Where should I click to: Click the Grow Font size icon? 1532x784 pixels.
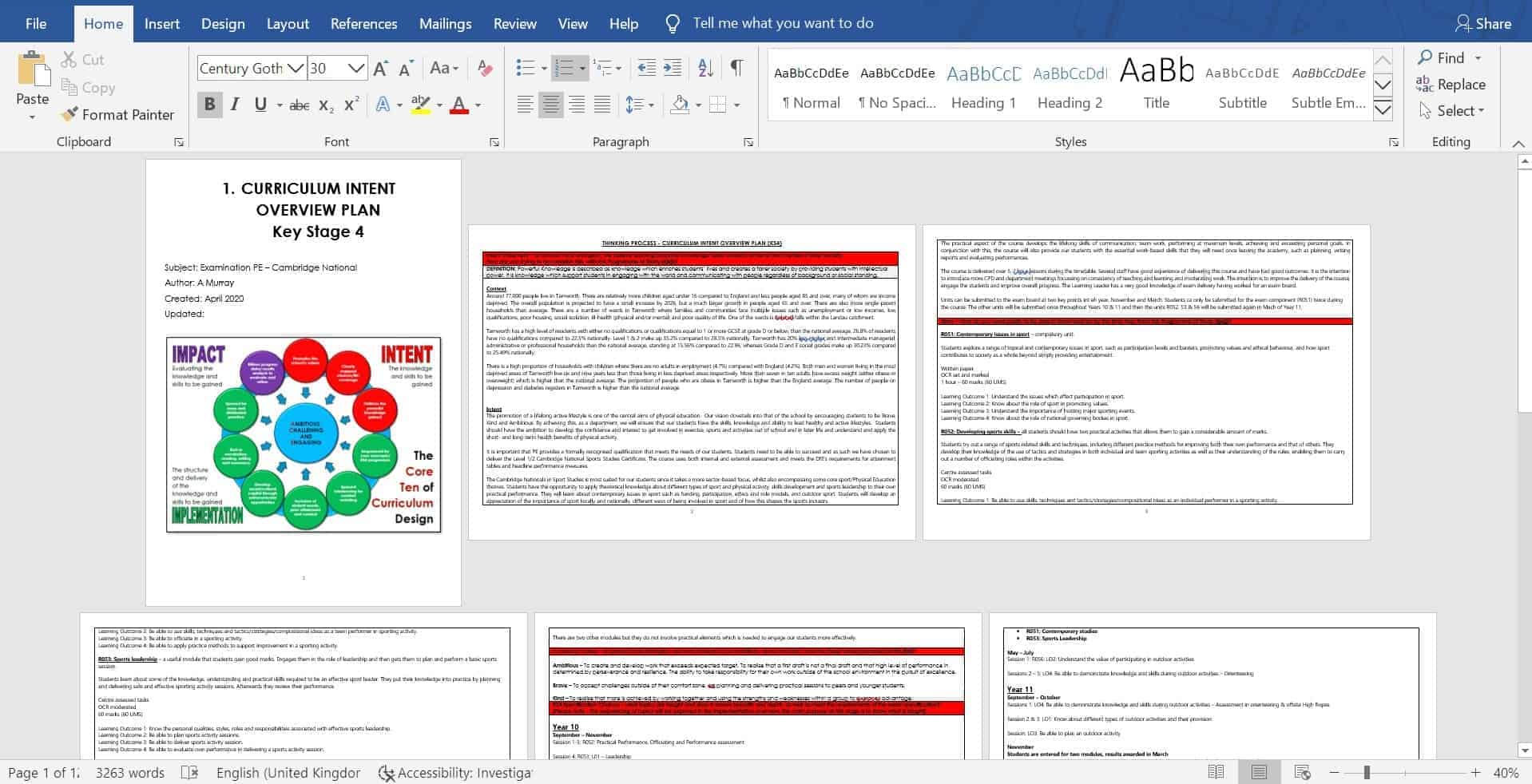(380, 69)
